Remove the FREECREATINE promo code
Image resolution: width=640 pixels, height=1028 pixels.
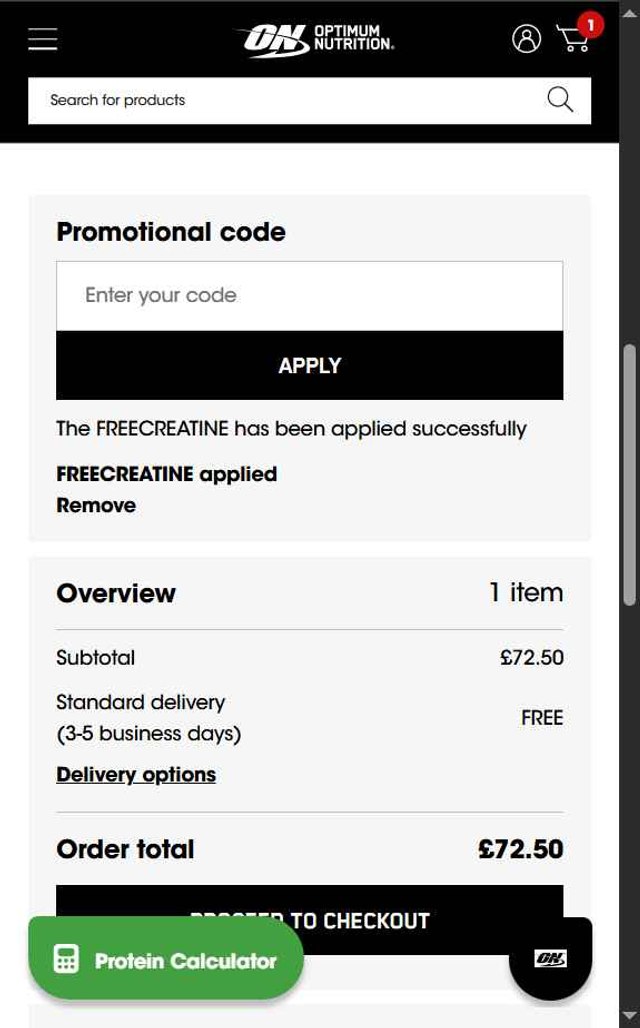point(96,505)
